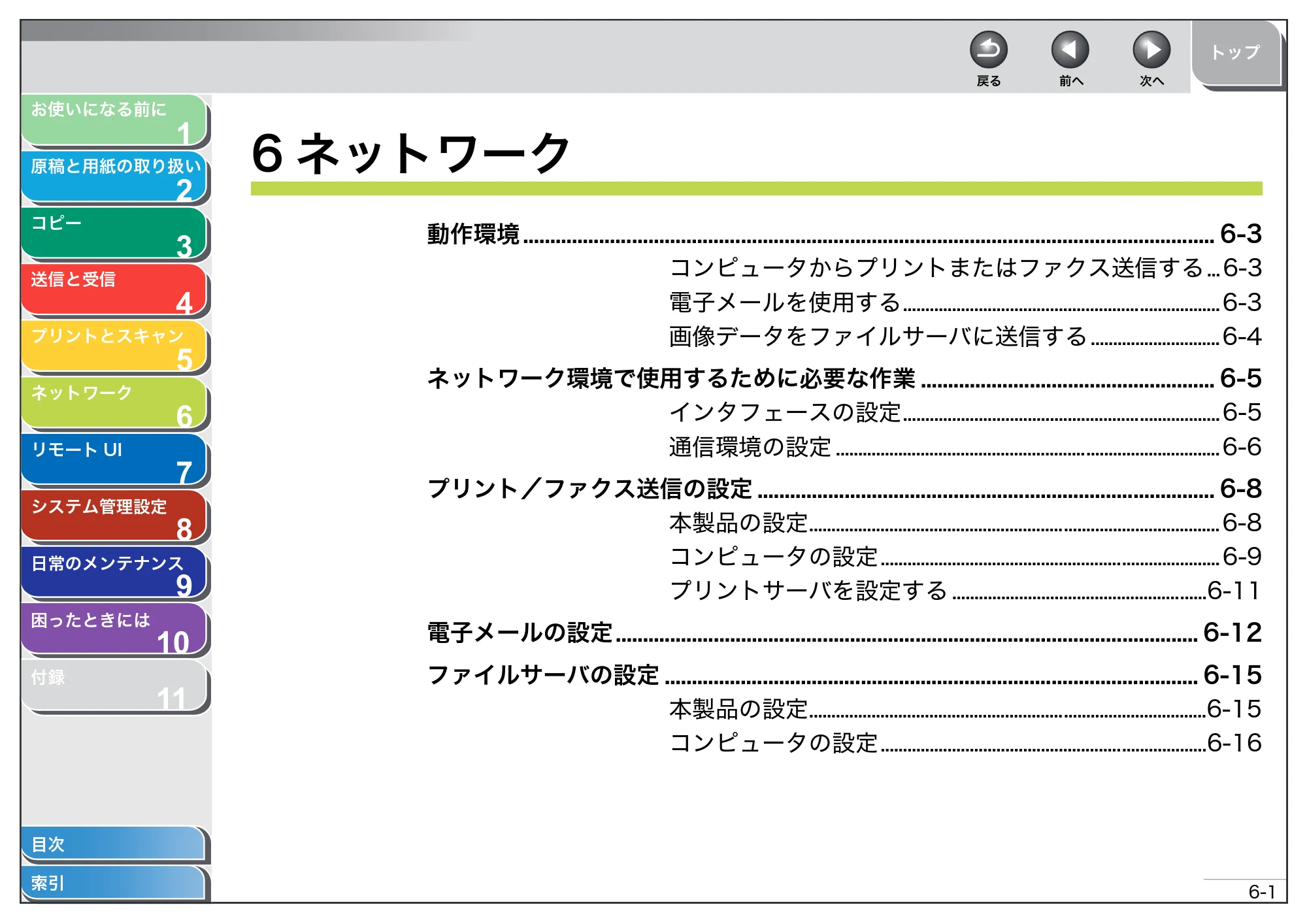Open chapter 11 付録 tab
1307x924 pixels.
(x=114, y=686)
